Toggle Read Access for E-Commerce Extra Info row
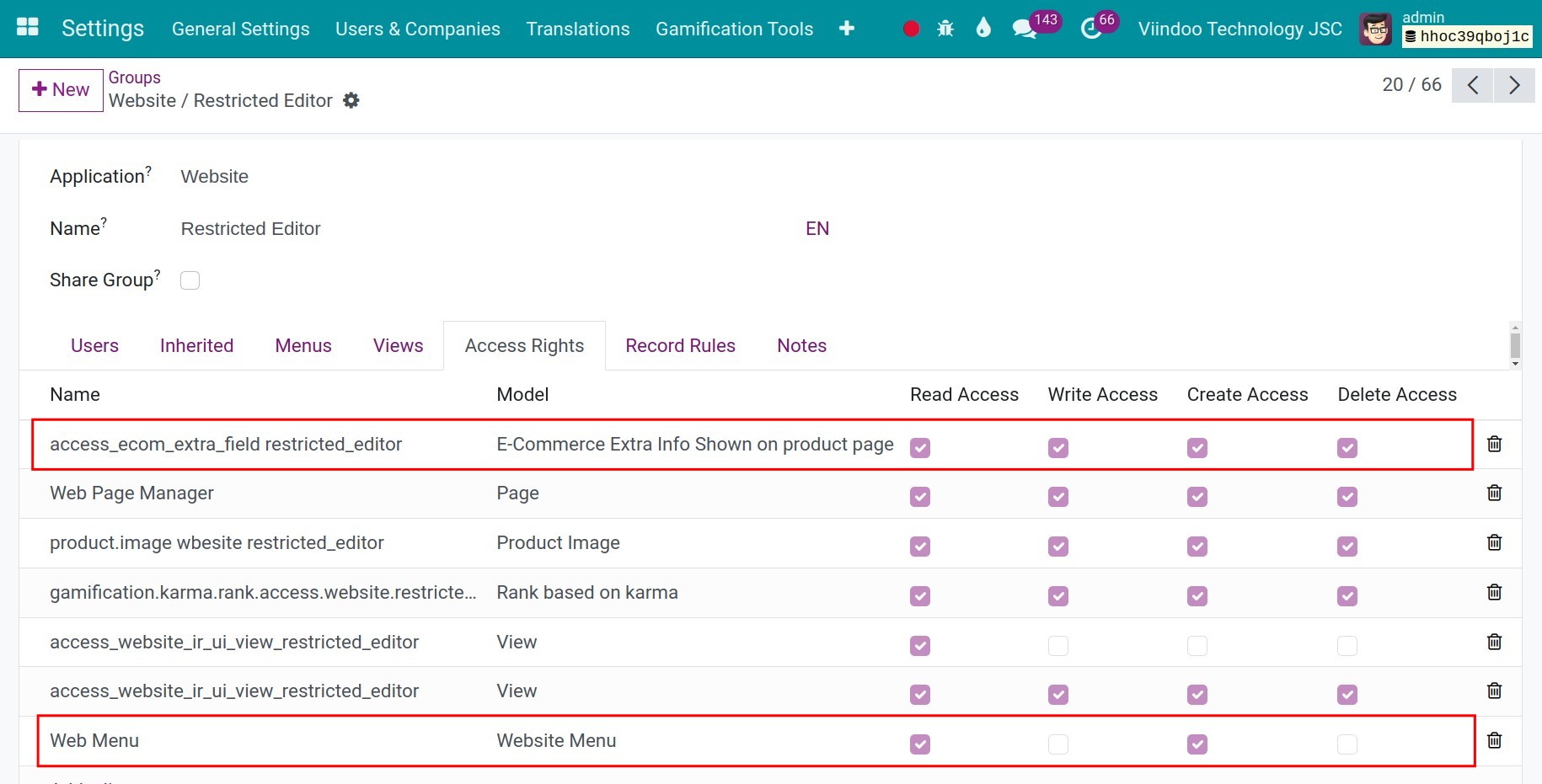 (x=920, y=447)
